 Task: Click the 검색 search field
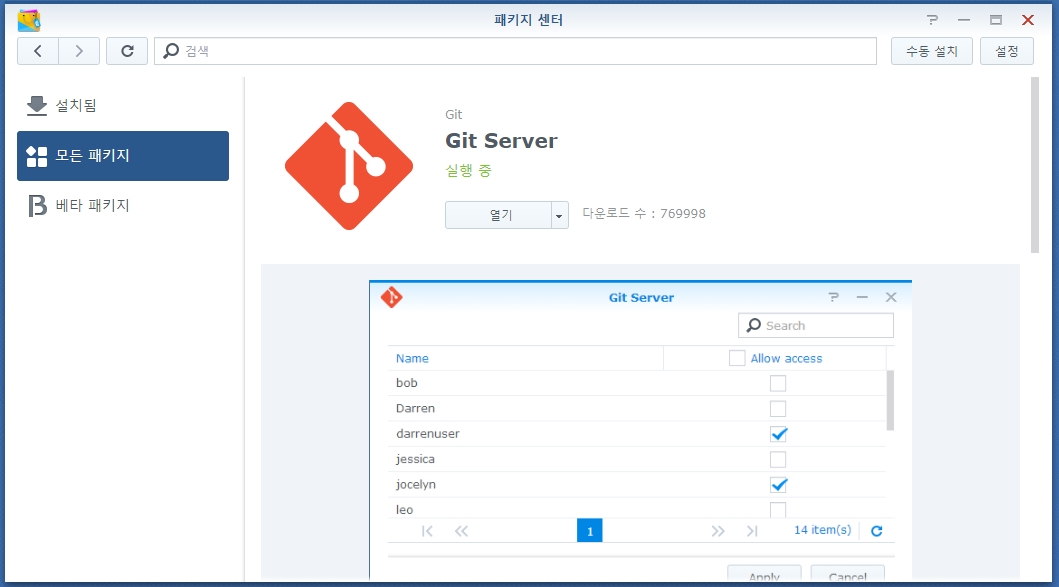tap(515, 51)
